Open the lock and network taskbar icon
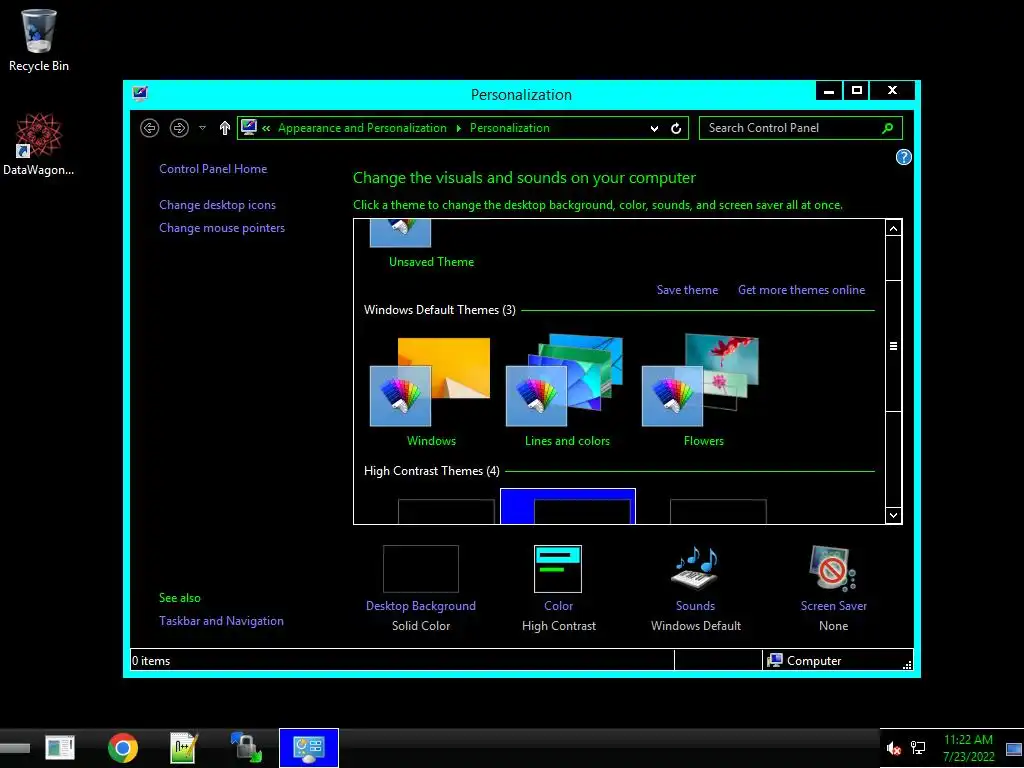The image size is (1024, 768). [x=246, y=748]
